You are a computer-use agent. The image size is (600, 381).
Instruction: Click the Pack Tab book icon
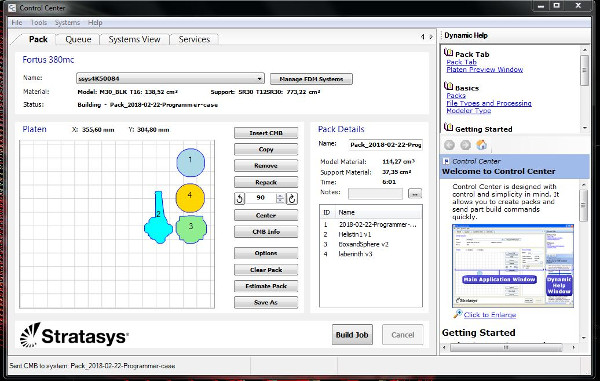click(448, 52)
